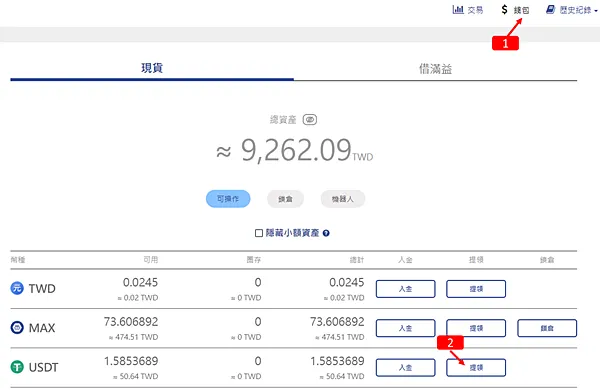Click 提領 button in MAX row
600x391 pixels.
pyautogui.click(x=476, y=328)
